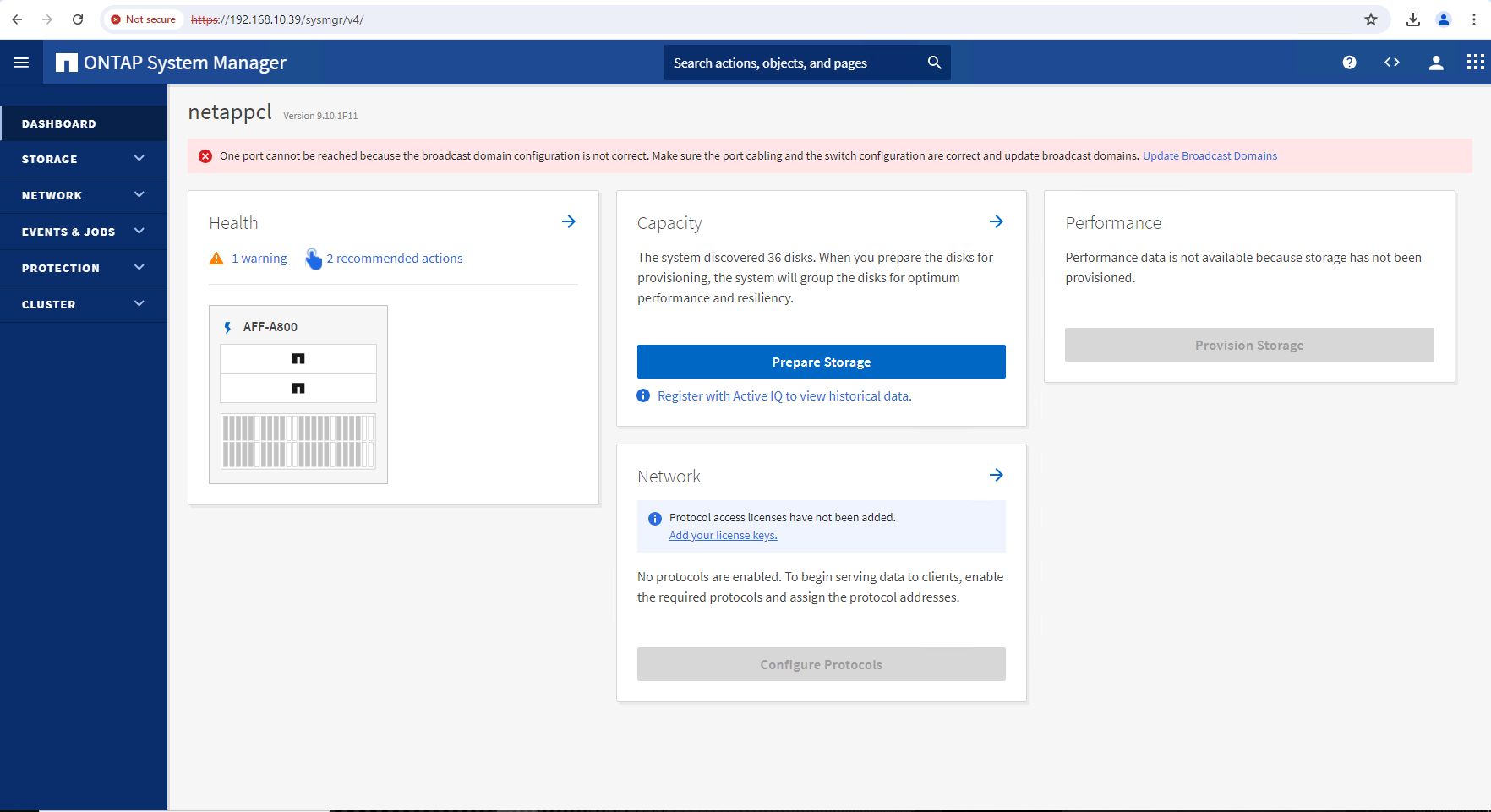
Task: Open the applications grid icon
Action: (1476, 63)
